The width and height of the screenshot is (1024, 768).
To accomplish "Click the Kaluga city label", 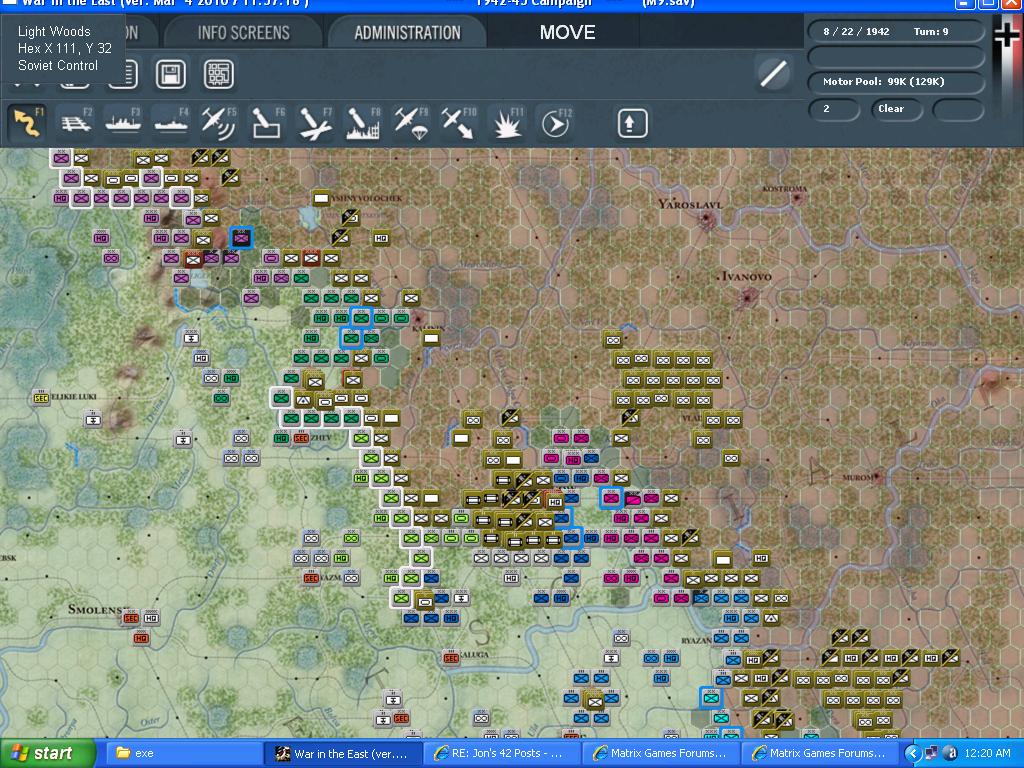I will click(474, 654).
